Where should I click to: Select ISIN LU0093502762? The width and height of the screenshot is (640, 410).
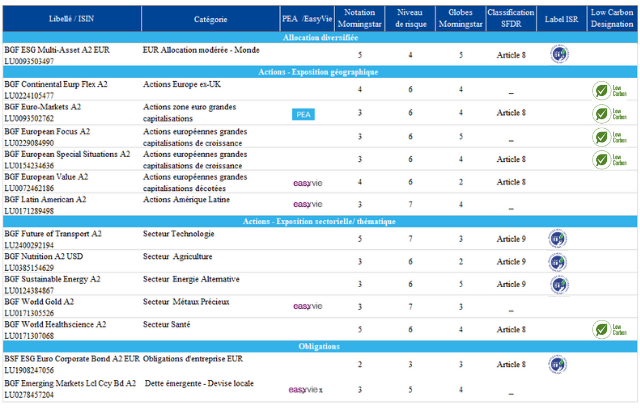click(29, 118)
